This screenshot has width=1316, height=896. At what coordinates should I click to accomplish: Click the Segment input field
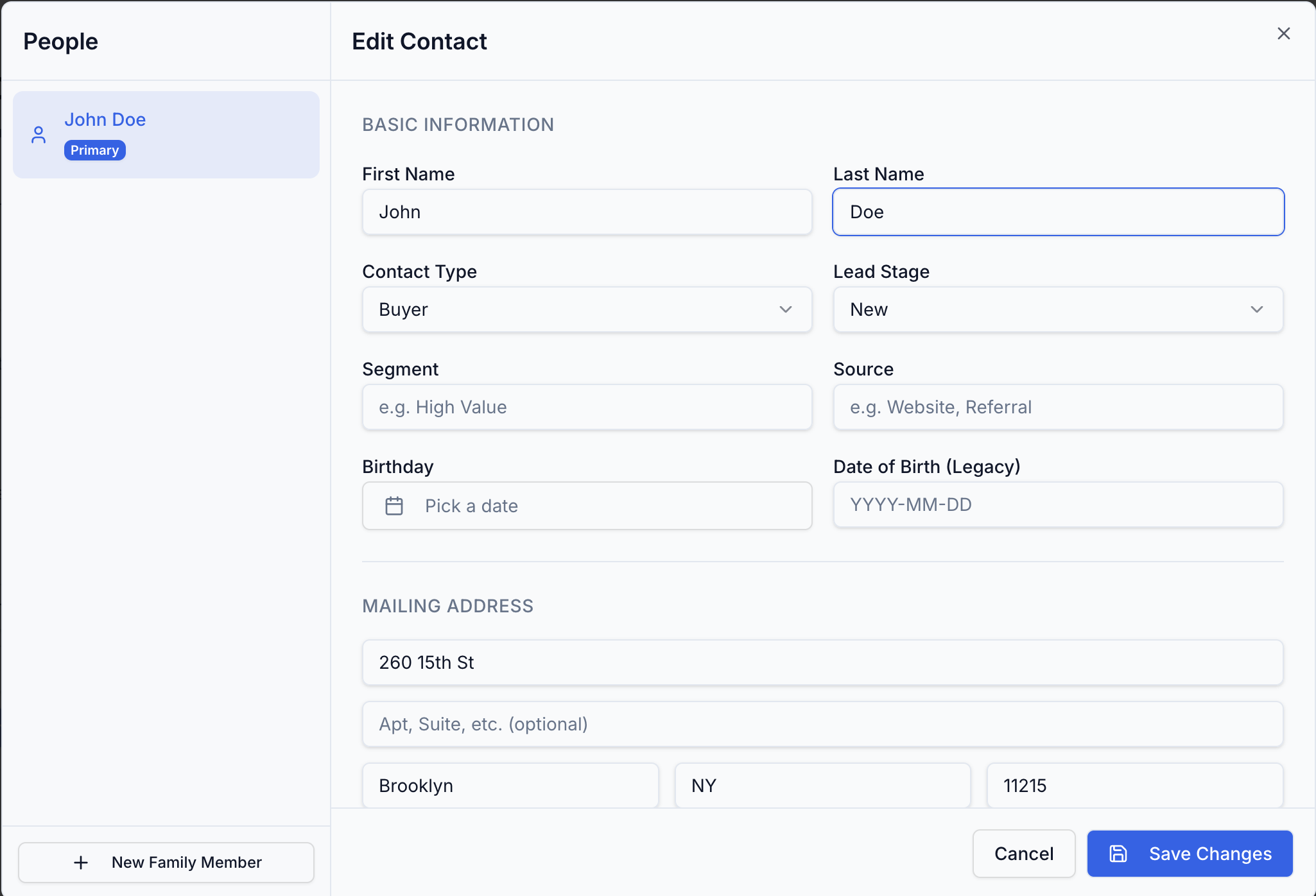point(587,407)
